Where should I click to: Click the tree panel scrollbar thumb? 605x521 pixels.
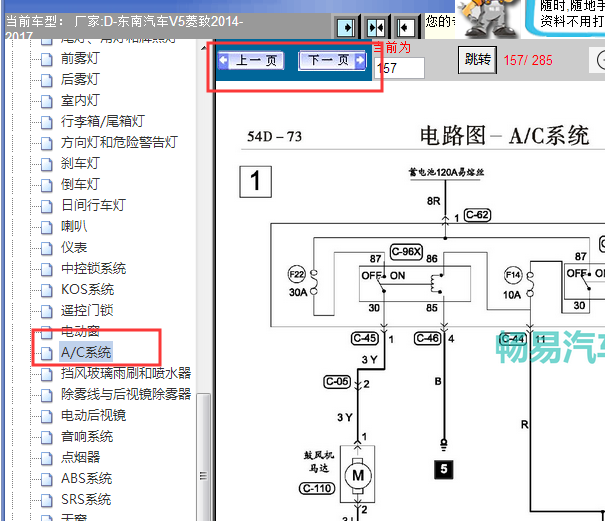203,459
